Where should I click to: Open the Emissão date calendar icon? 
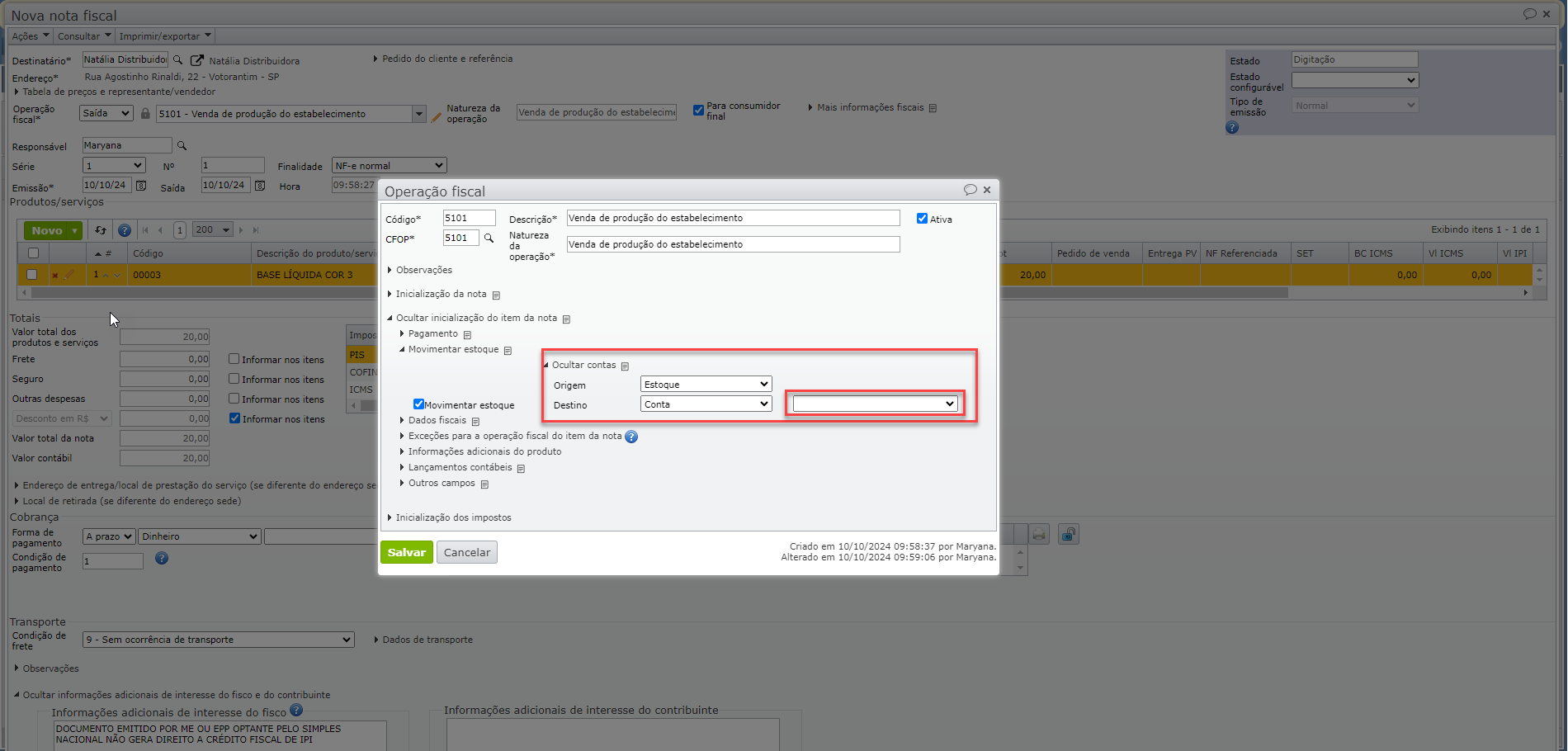[141, 186]
